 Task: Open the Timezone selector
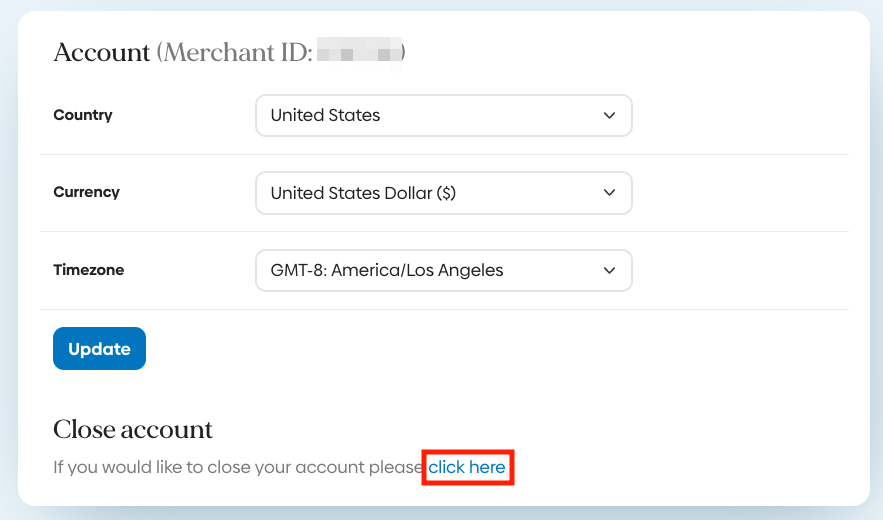pos(443,270)
